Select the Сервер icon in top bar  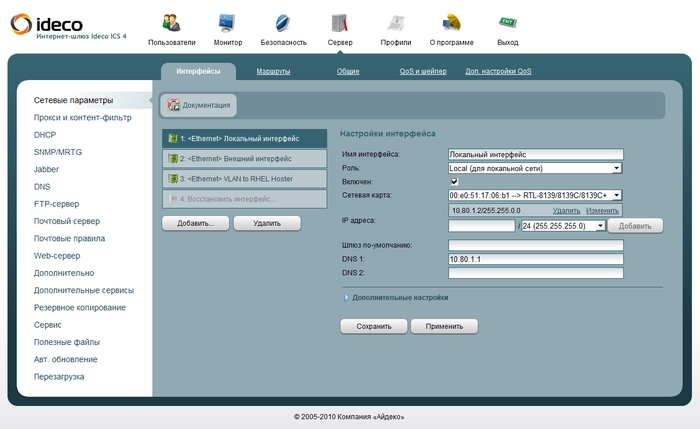click(339, 23)
